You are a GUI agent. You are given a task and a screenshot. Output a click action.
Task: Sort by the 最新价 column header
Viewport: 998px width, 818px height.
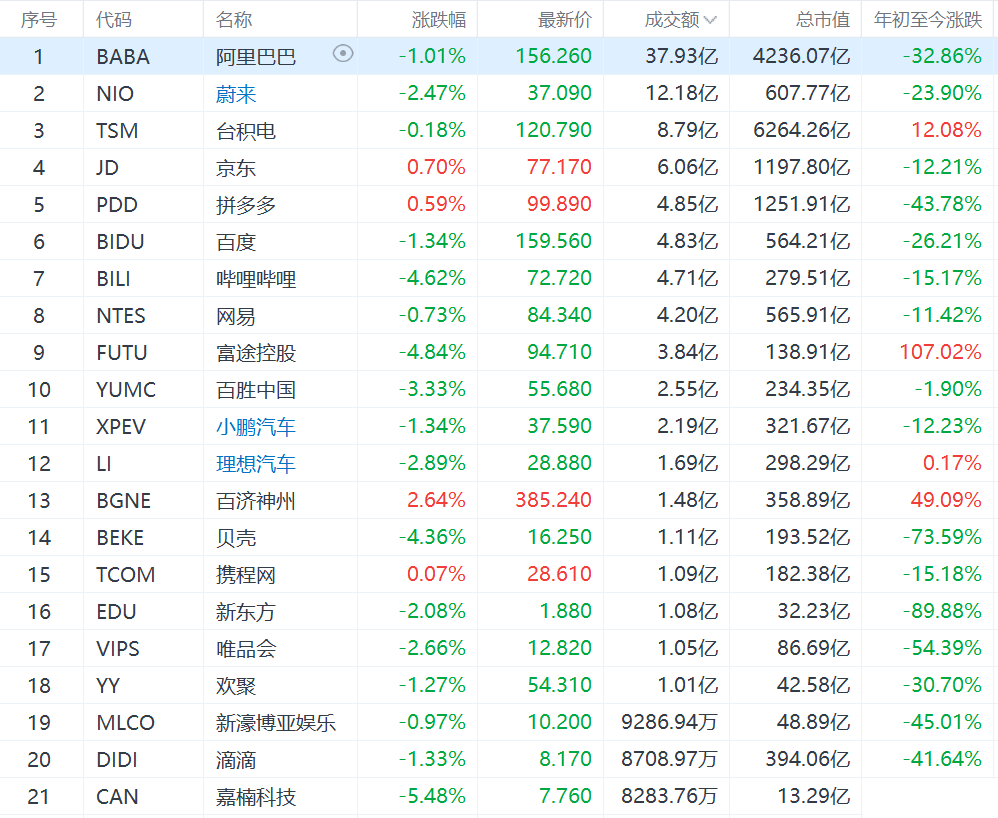[x=564, y=19]
